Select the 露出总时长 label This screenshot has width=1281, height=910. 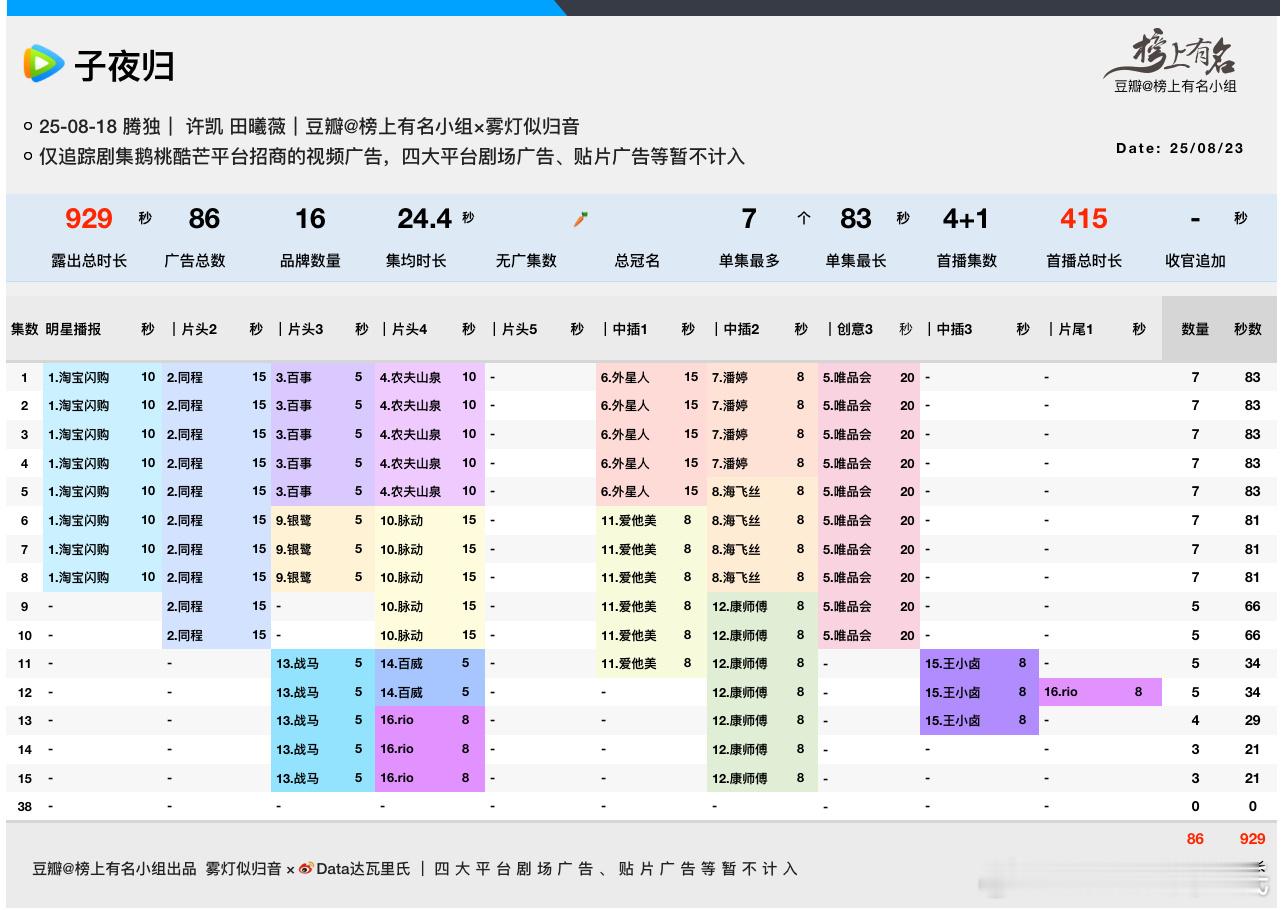89,261
